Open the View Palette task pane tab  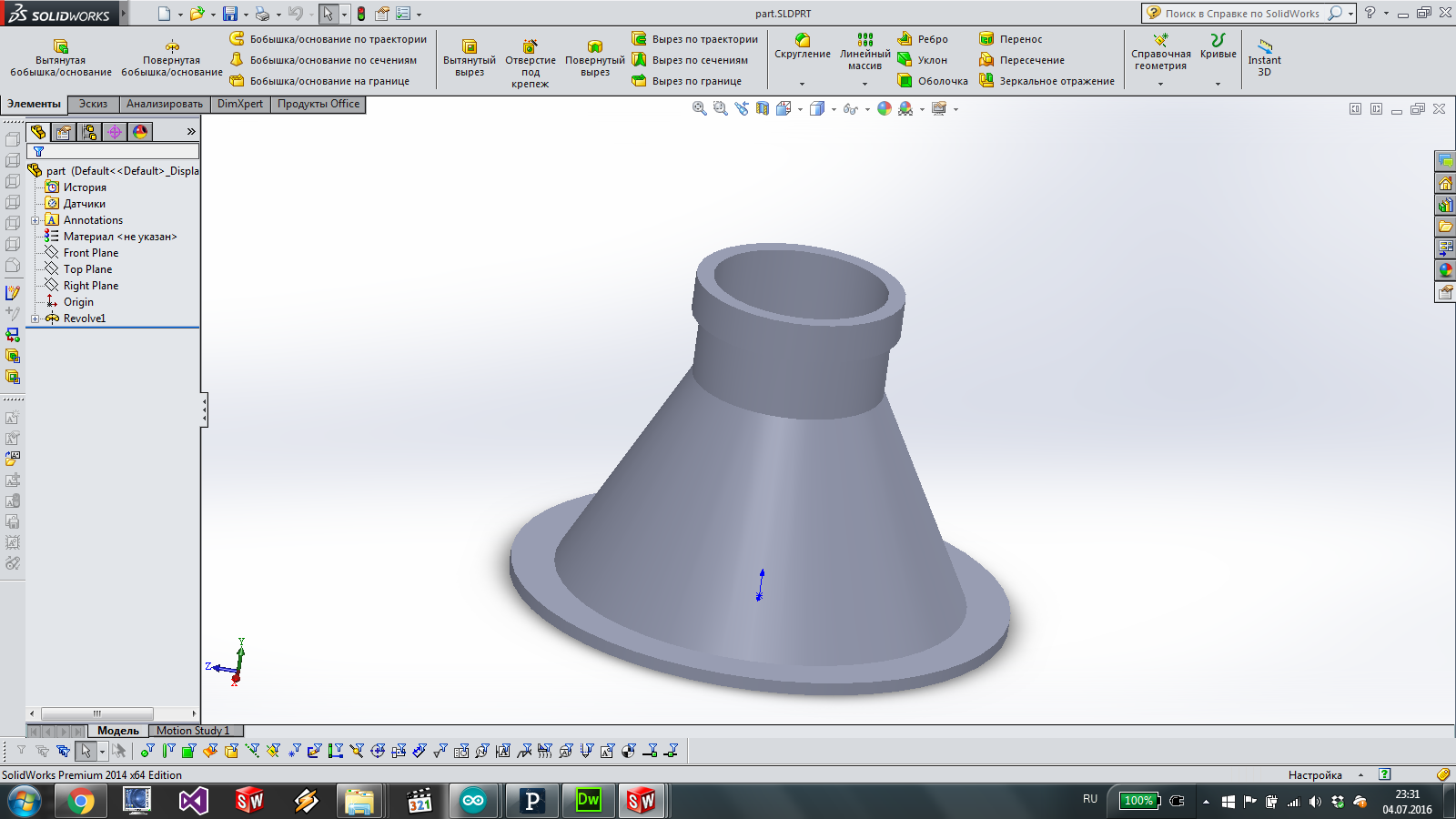1445,248
